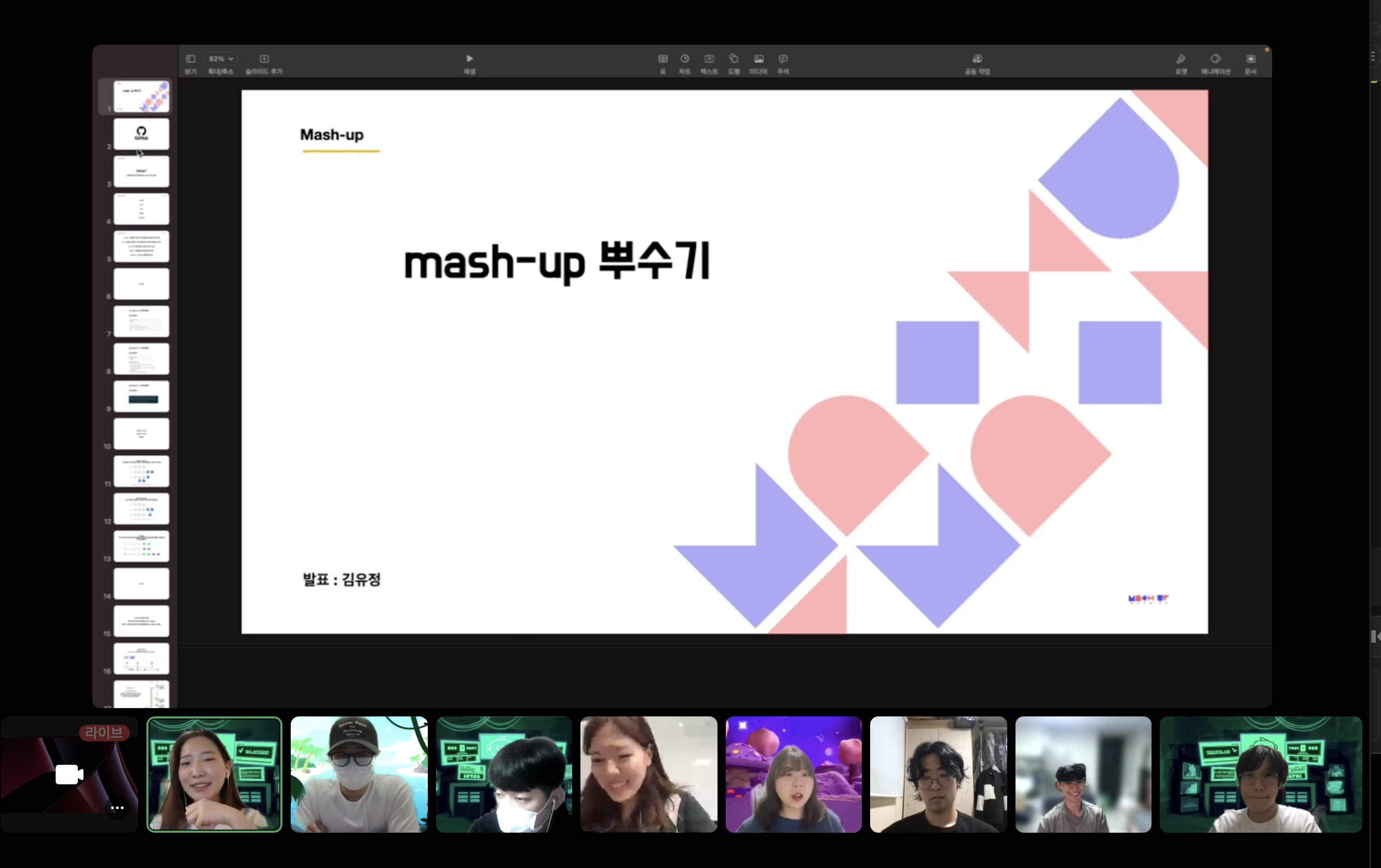Select slide 7 thumbnail in navigator
This screenshot has height=868, width=1381.
tap(141, 321)
